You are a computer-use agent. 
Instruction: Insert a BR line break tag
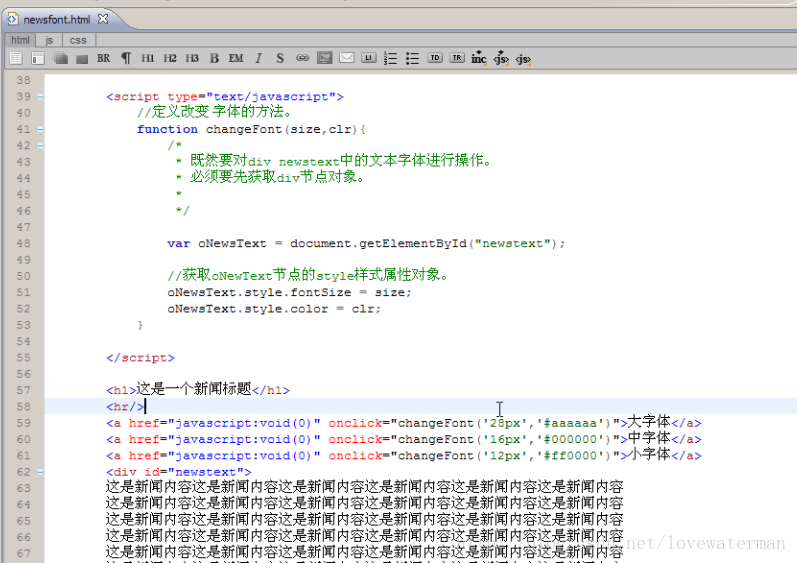pos(103,58)
